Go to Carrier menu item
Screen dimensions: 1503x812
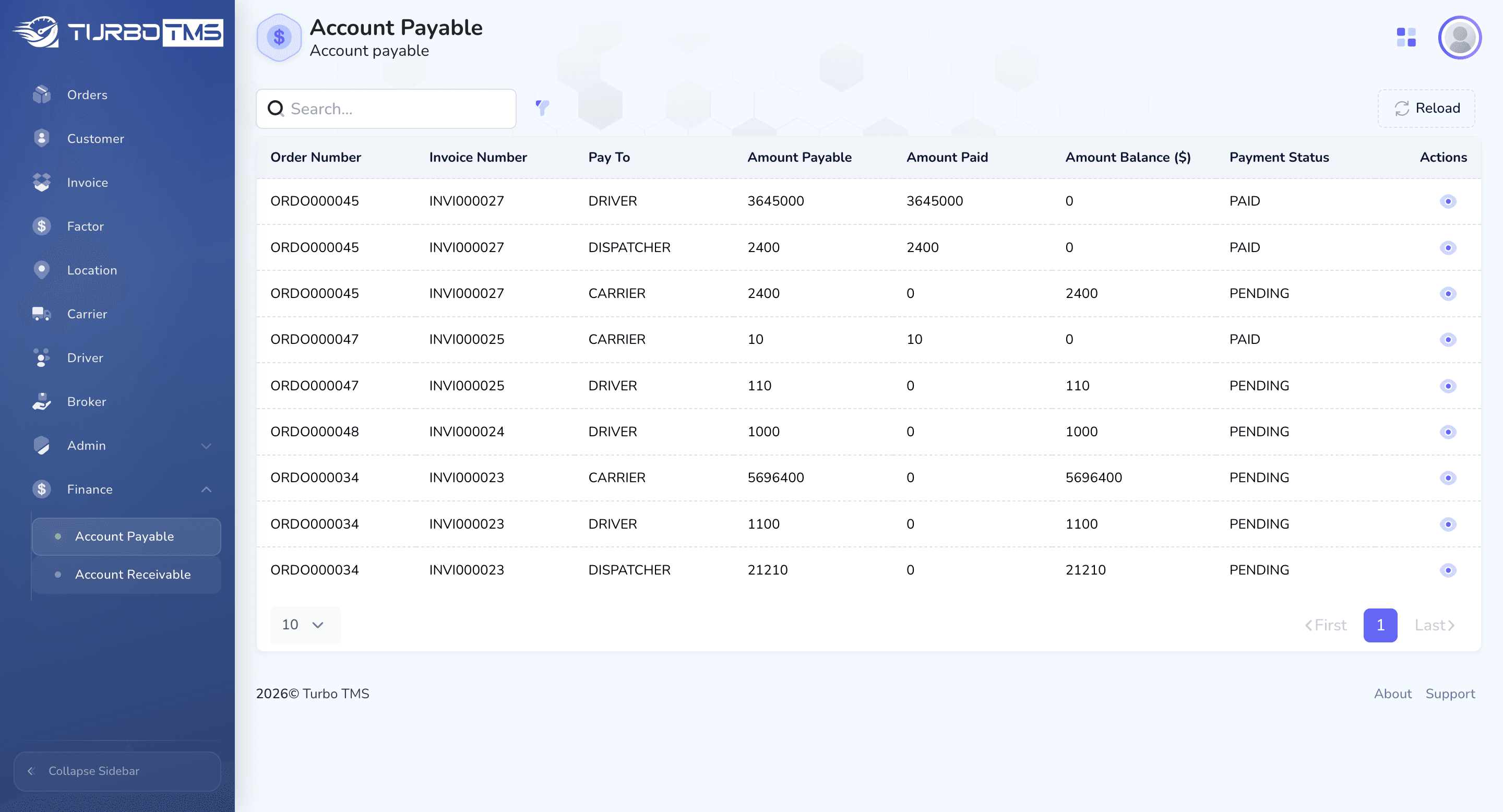pyautogui.click(x=87, y=314)
